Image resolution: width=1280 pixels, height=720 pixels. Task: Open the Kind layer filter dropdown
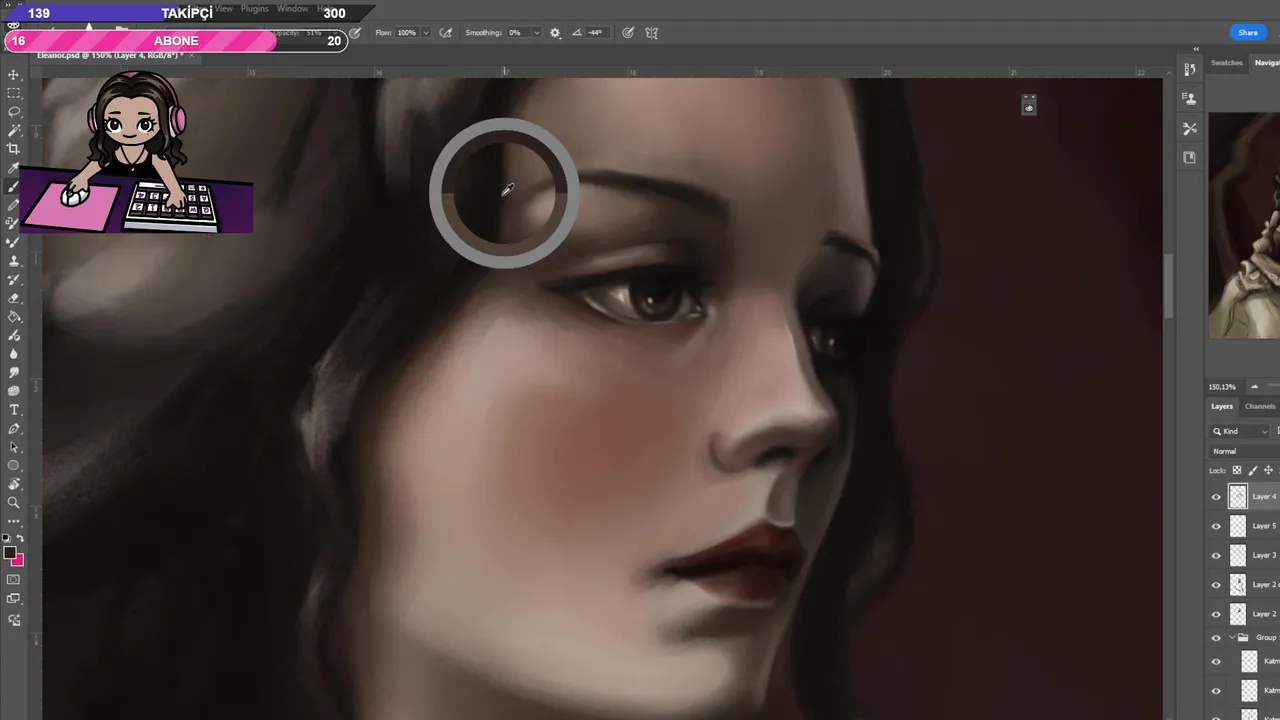pos(1240,431)
